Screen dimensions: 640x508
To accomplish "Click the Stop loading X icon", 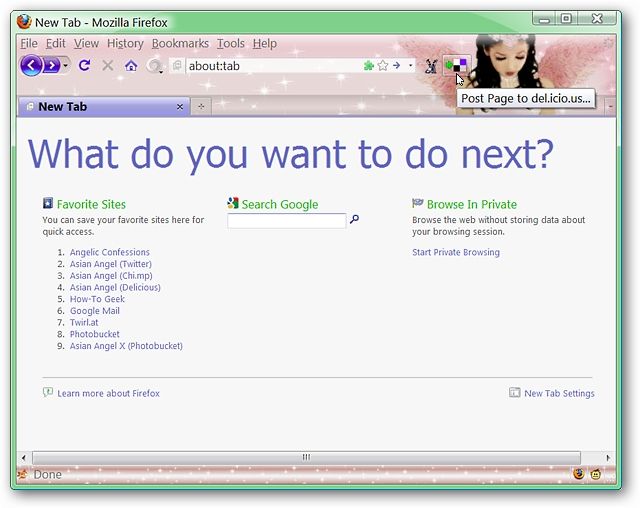I will pyautogui.click(x=108, y=65).
